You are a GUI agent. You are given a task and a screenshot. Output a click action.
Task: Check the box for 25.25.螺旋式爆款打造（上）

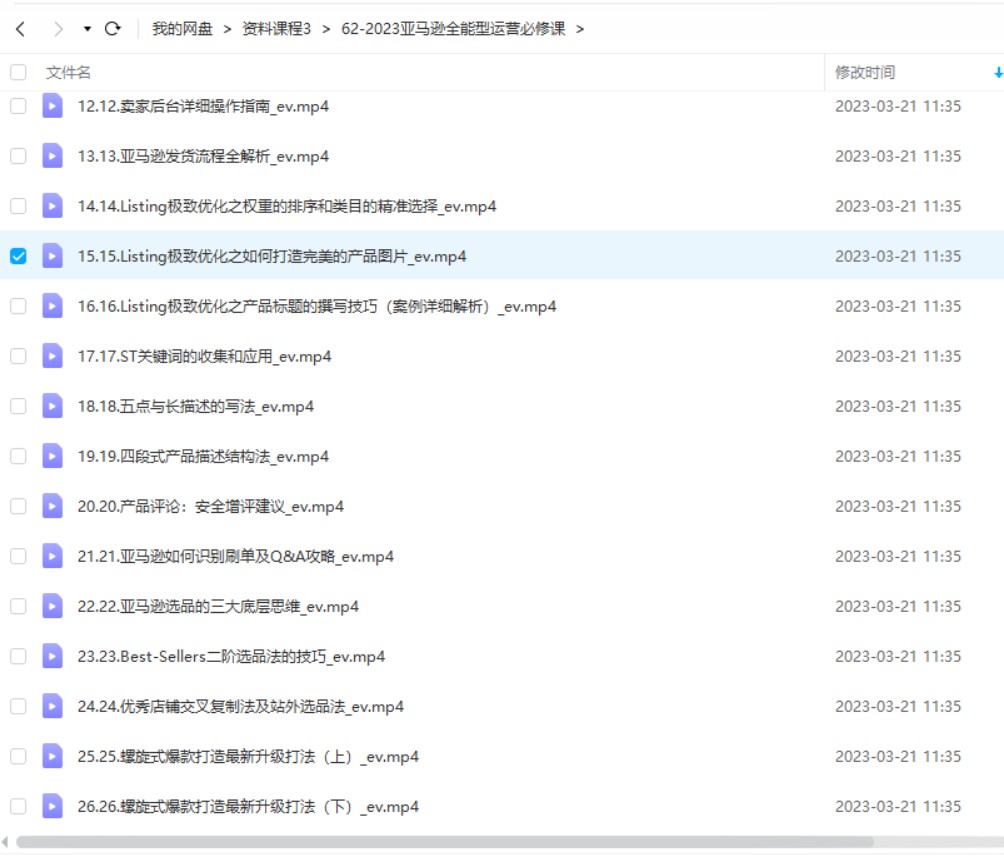[x=19, y=756]
